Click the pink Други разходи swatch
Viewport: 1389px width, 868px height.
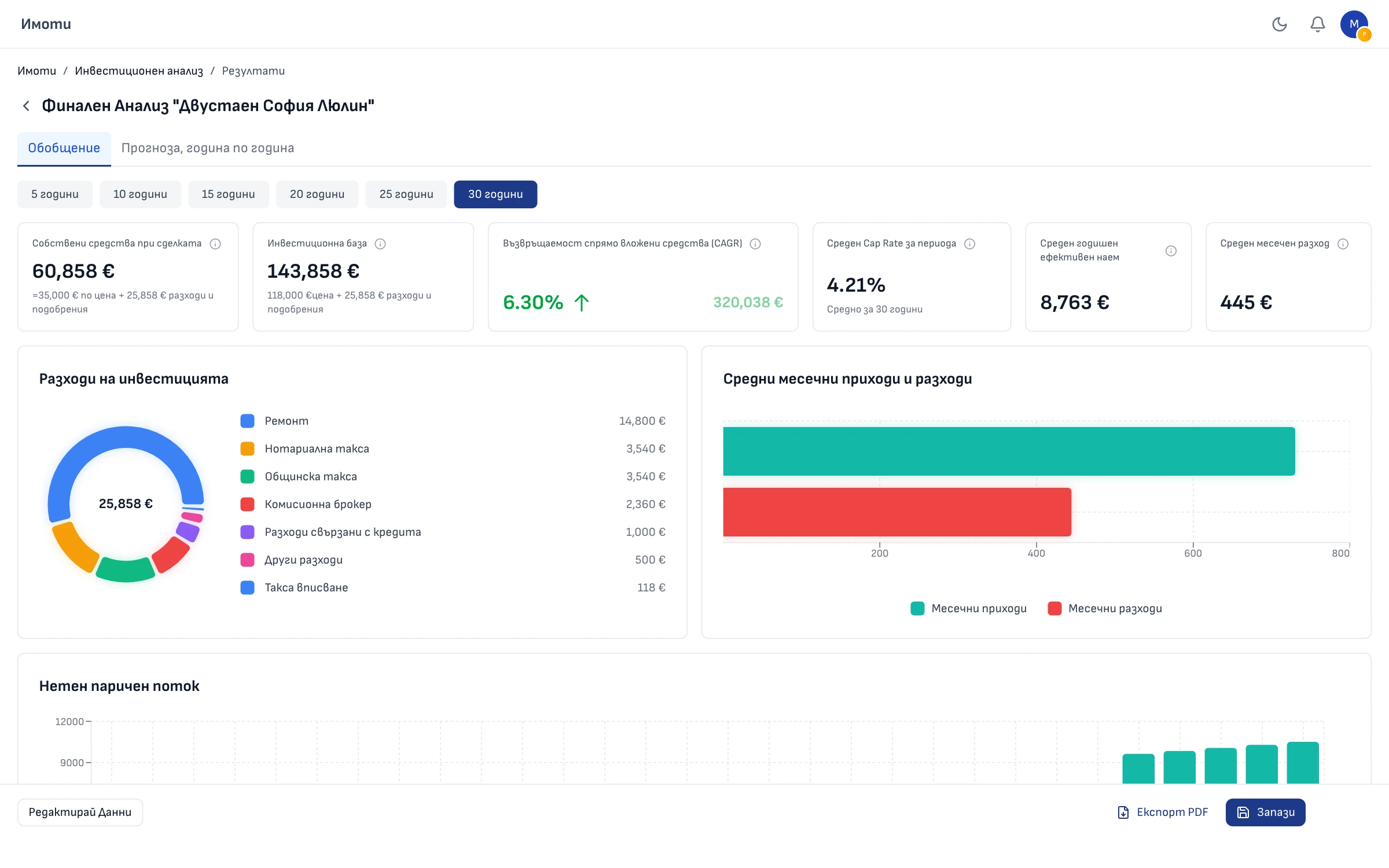[247, 560]
